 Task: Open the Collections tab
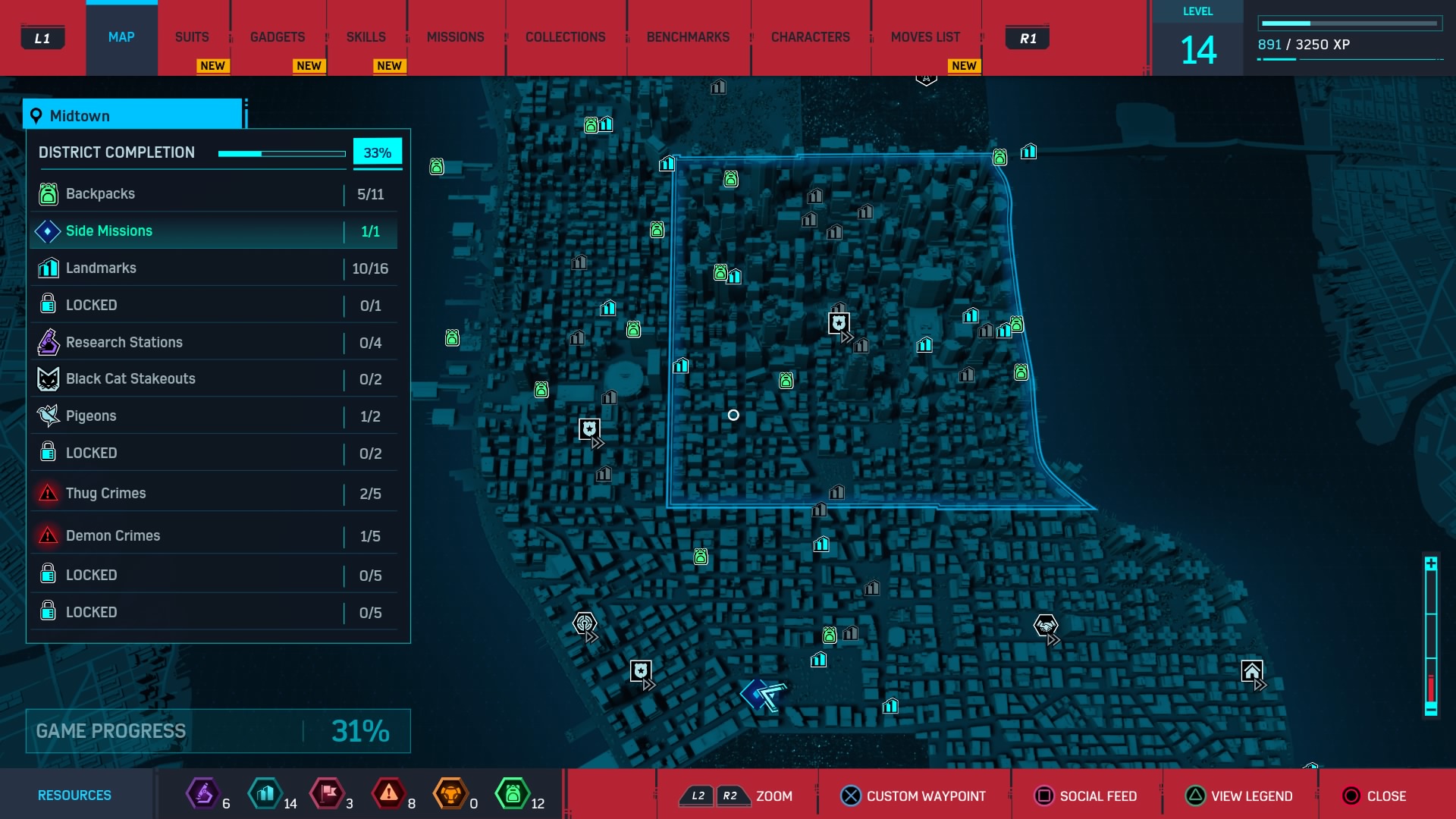click(565, 37)
